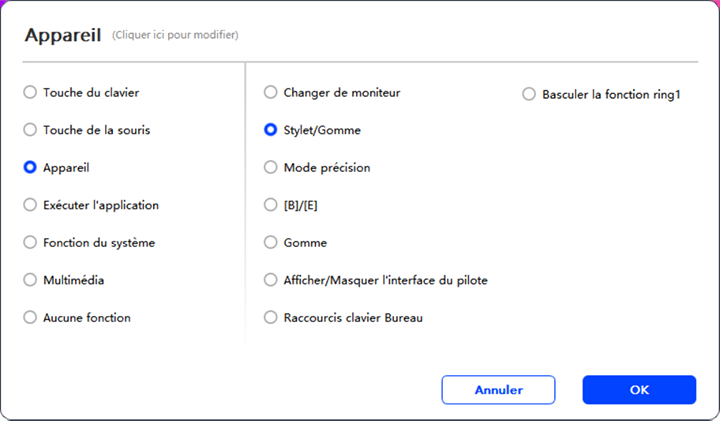This screenshot has height=421, width=720.
Task: Click the Appareil title to rename
Action: (x=61, y=35)
